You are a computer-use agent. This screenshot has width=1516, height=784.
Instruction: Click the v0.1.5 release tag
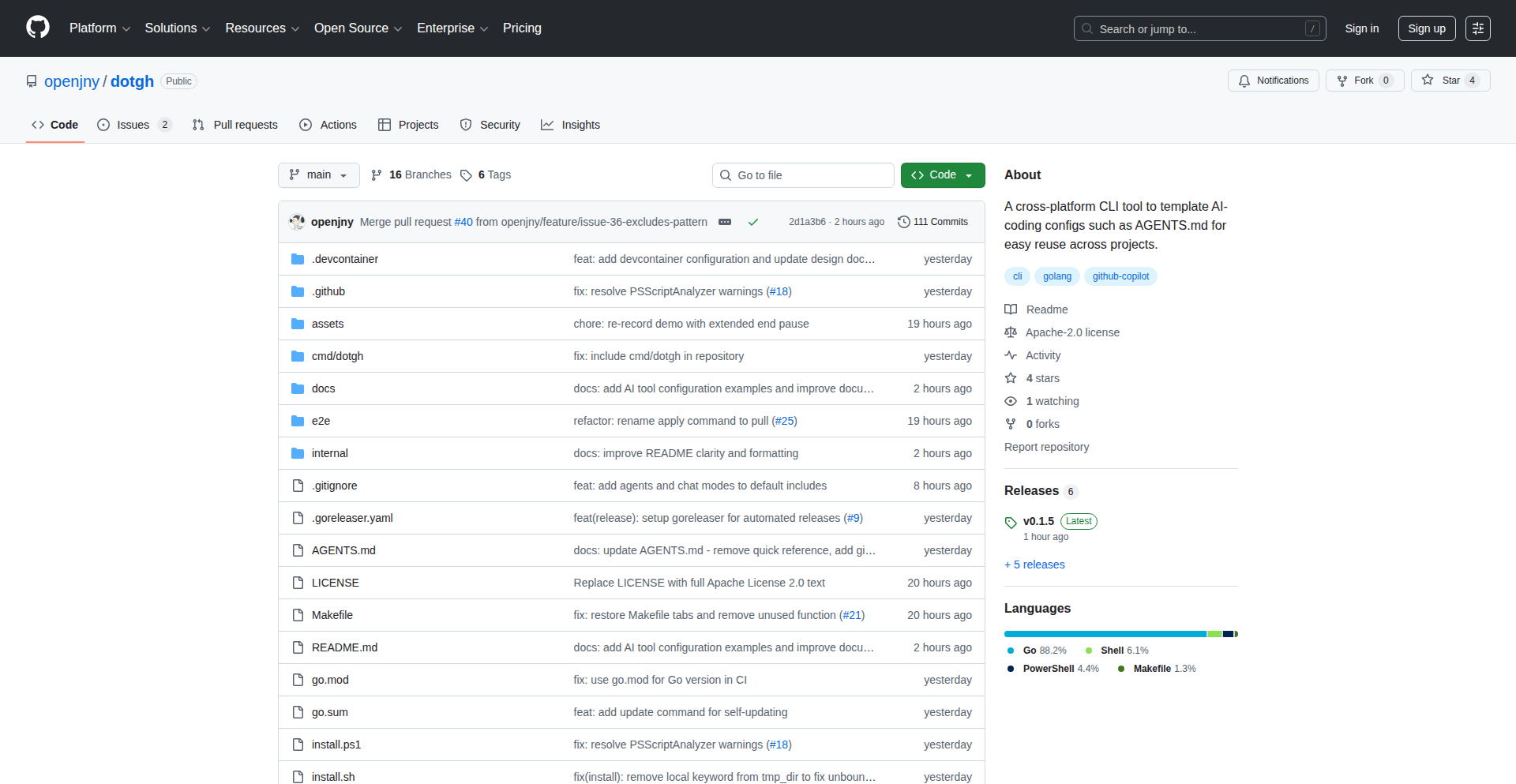click(x=1038, y=521)
